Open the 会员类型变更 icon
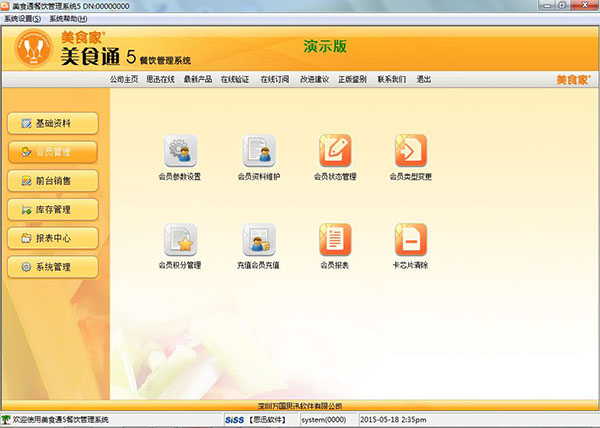Viewport: 600px width, 428px height. point(411,150)
